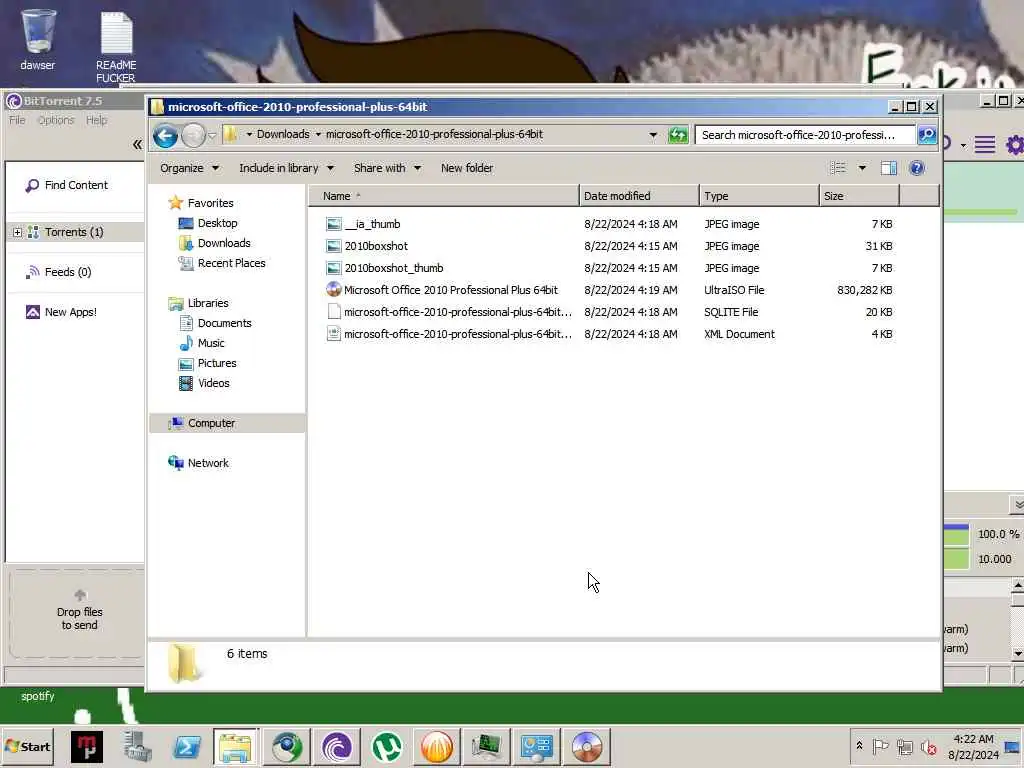Click BitTorrent settings gear icon
Viewport: 1024px width, 768px height.
coord(1015,144)
